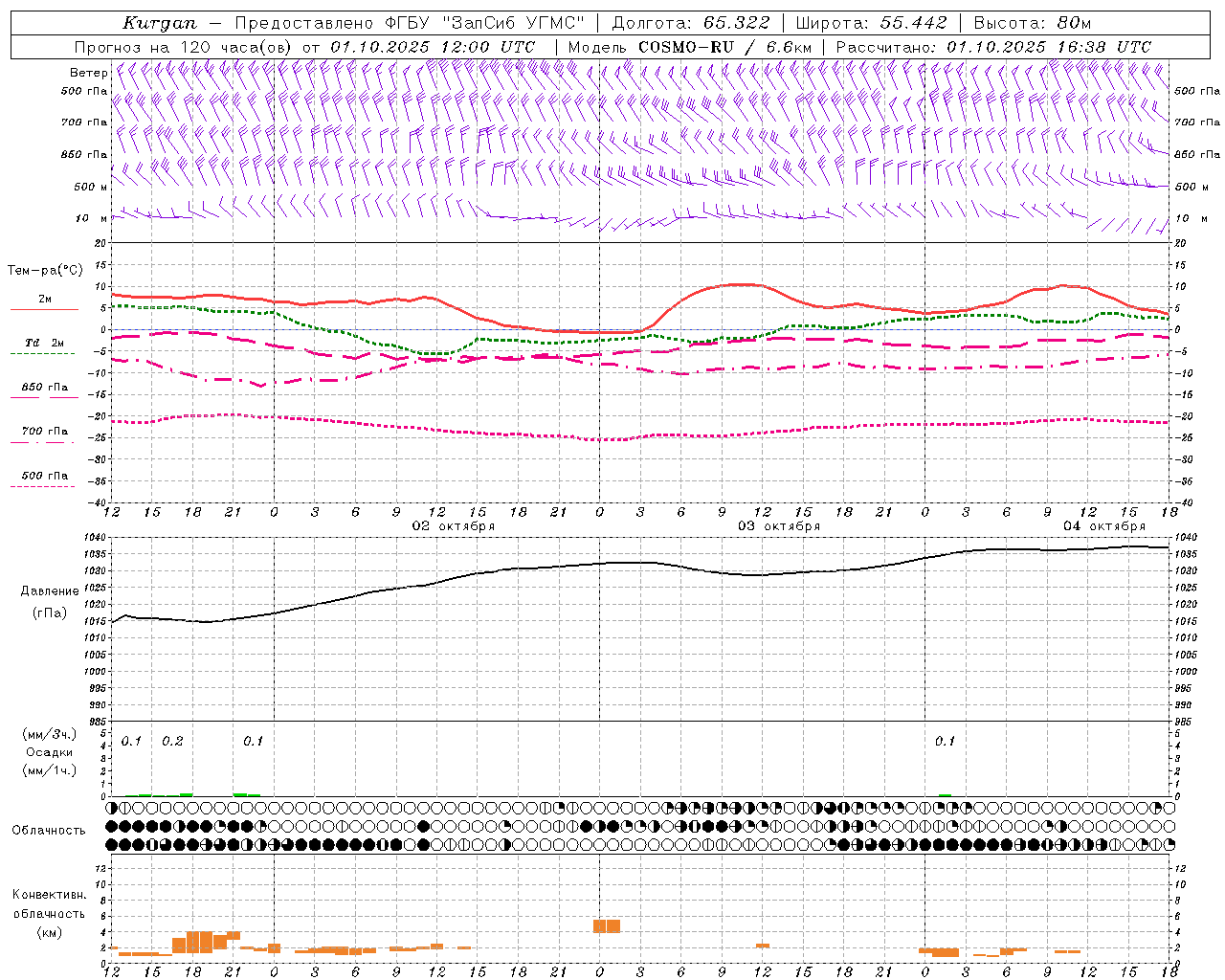This screenshot has height=980, width=1225.
Task: Click the latitude value Широта: 55.442
Action: coord(872,23)
